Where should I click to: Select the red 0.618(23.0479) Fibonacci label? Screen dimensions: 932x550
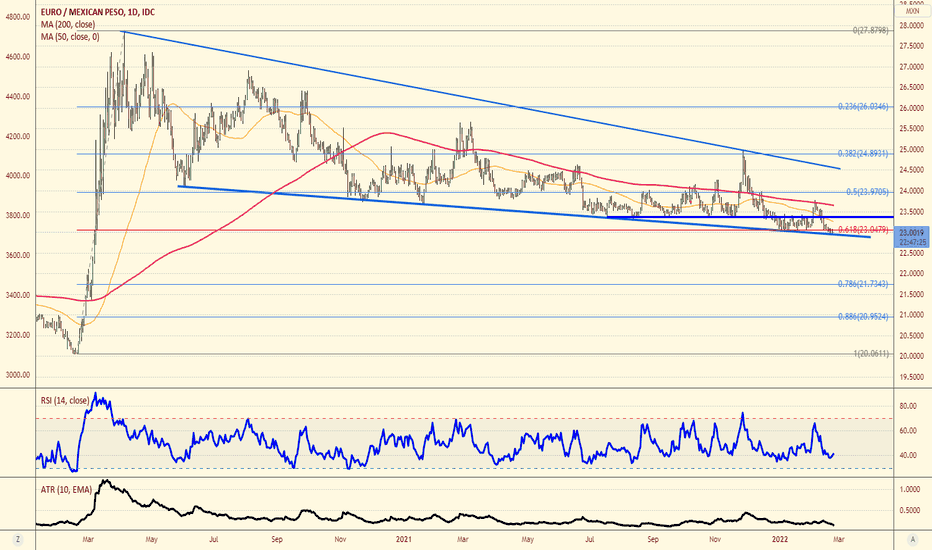click(x=863, y=230)
